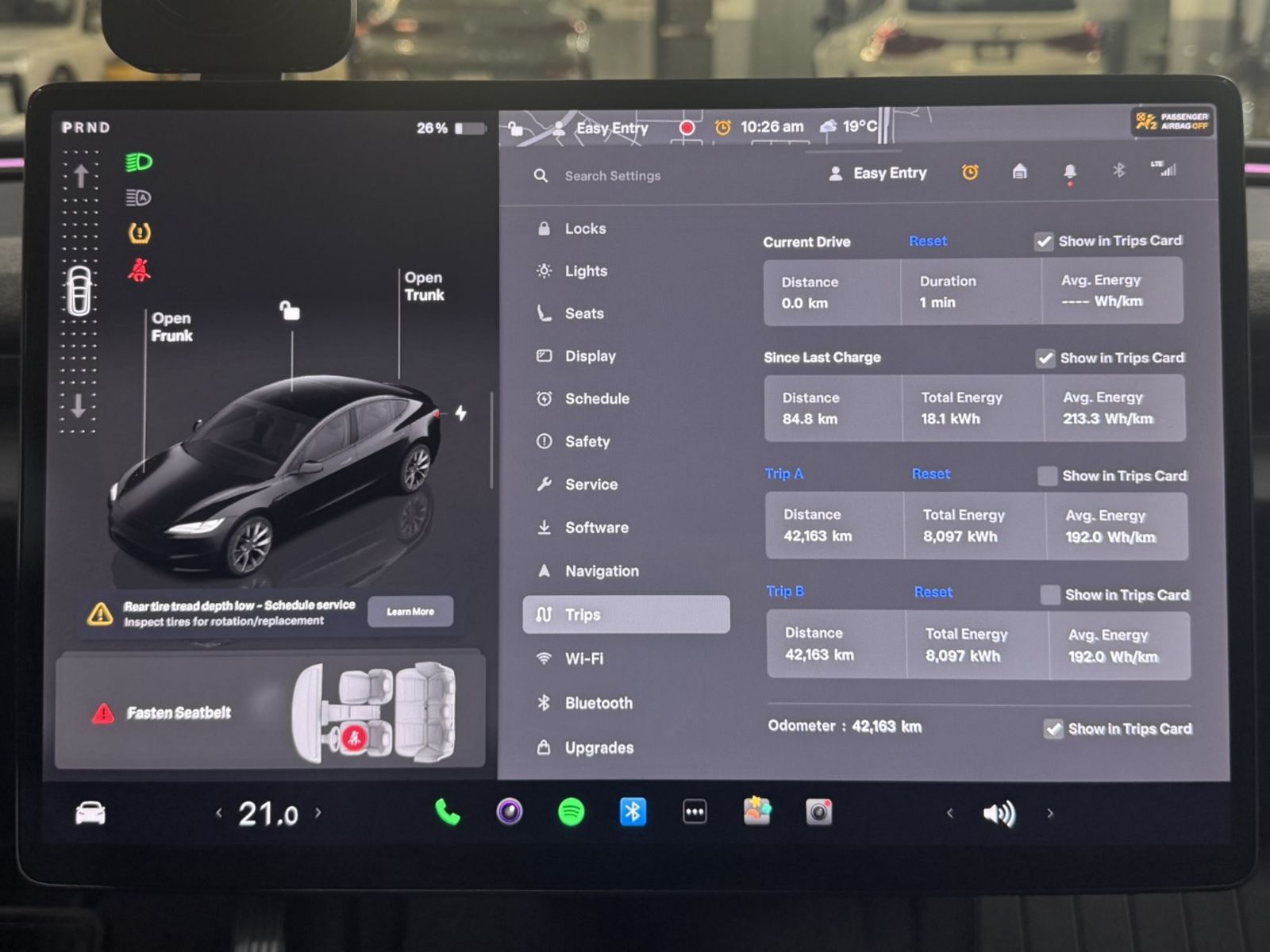Open the Safety settings menu
Image resolution: width=1270 pixels, height=952 pixels.
point(627,442)
